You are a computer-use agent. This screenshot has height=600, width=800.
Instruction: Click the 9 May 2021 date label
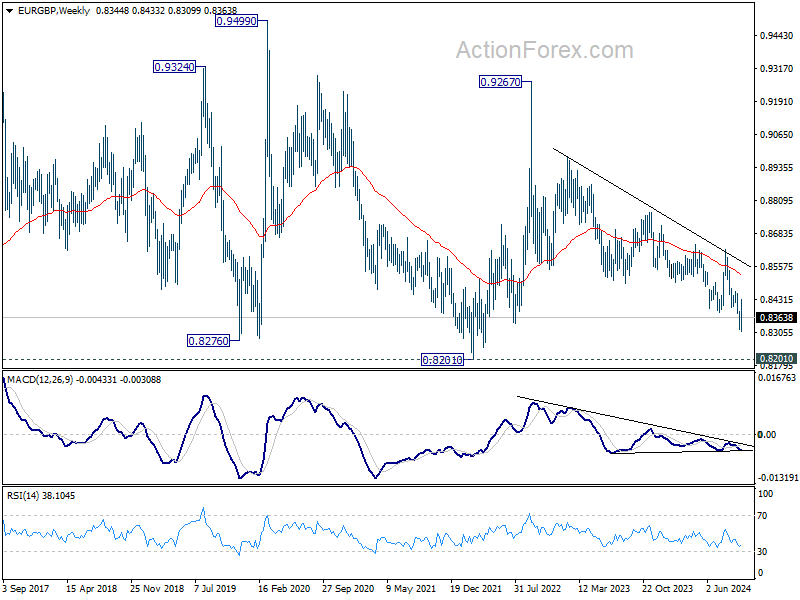coord(411,589)
